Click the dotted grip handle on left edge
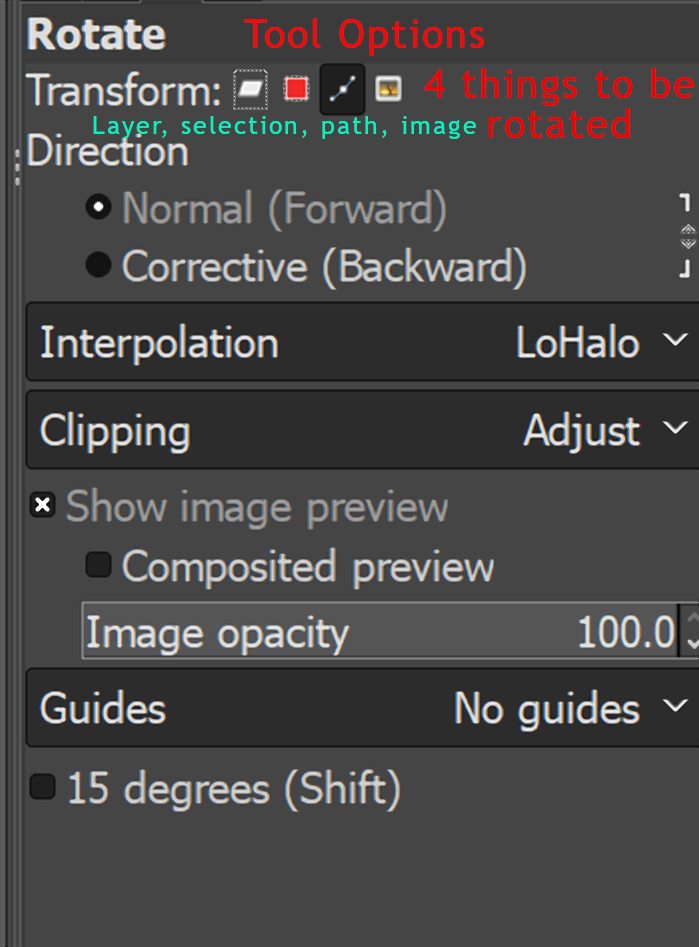Viewport: 699px width, 947px height. click(x=16, y=168)
